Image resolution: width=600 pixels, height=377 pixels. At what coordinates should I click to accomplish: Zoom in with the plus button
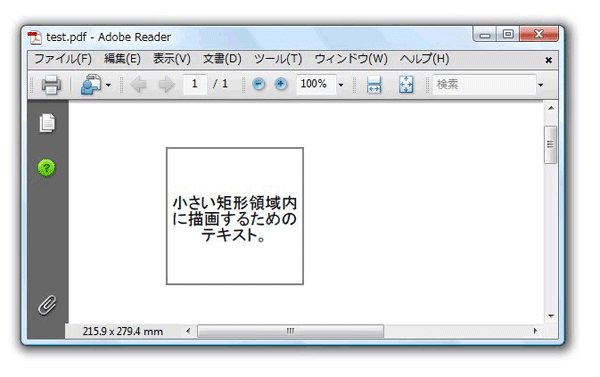pos(281,84)
